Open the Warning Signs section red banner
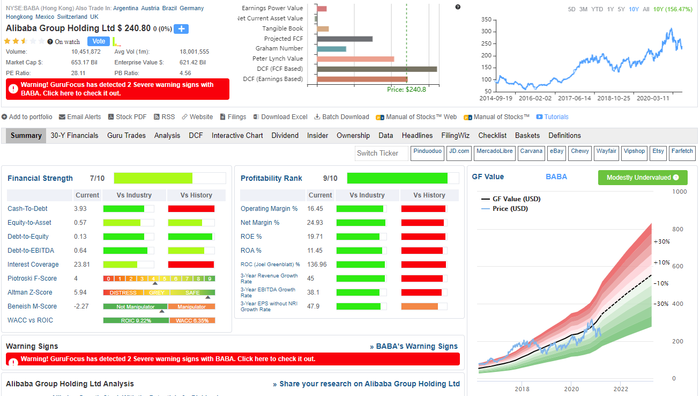Viewport: 700px width, 396px height. pyautogui.click(x=233, y=359)
